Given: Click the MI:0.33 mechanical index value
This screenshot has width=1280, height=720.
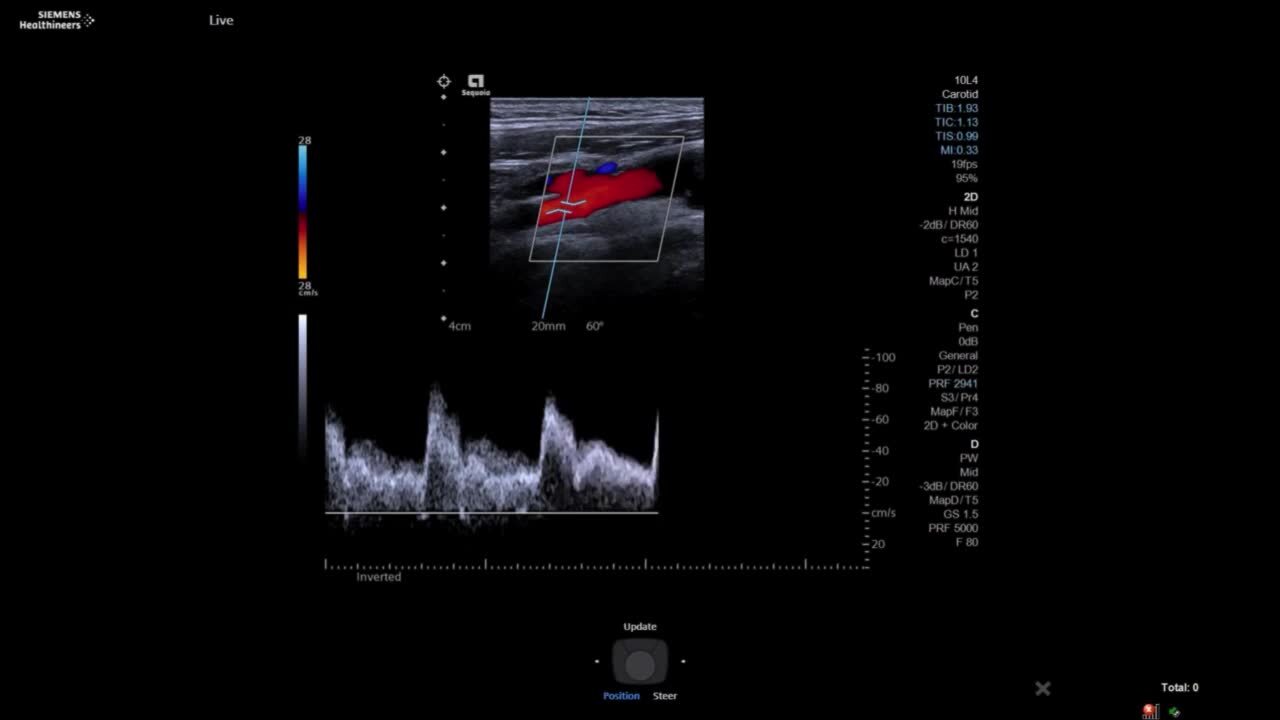Looking at the screenshot, I should [x=959, y=150].
